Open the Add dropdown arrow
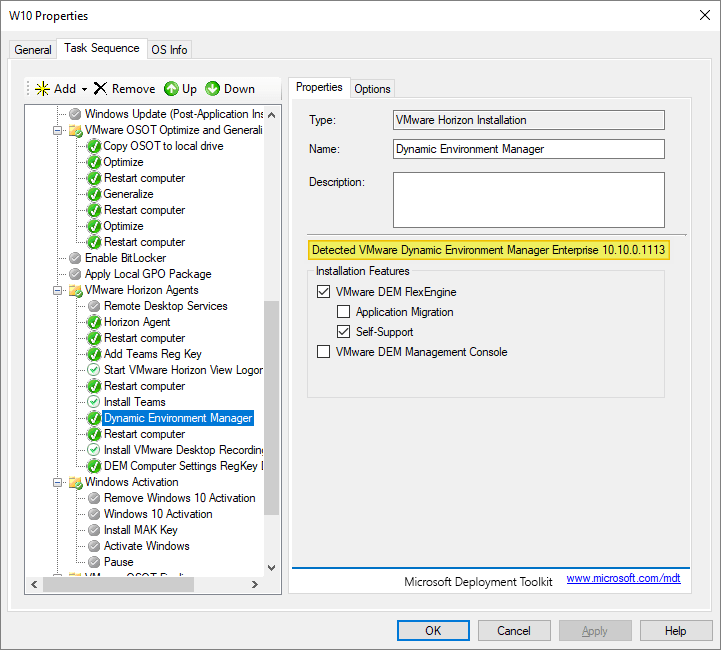721x650 pixels. coord(85,89)
